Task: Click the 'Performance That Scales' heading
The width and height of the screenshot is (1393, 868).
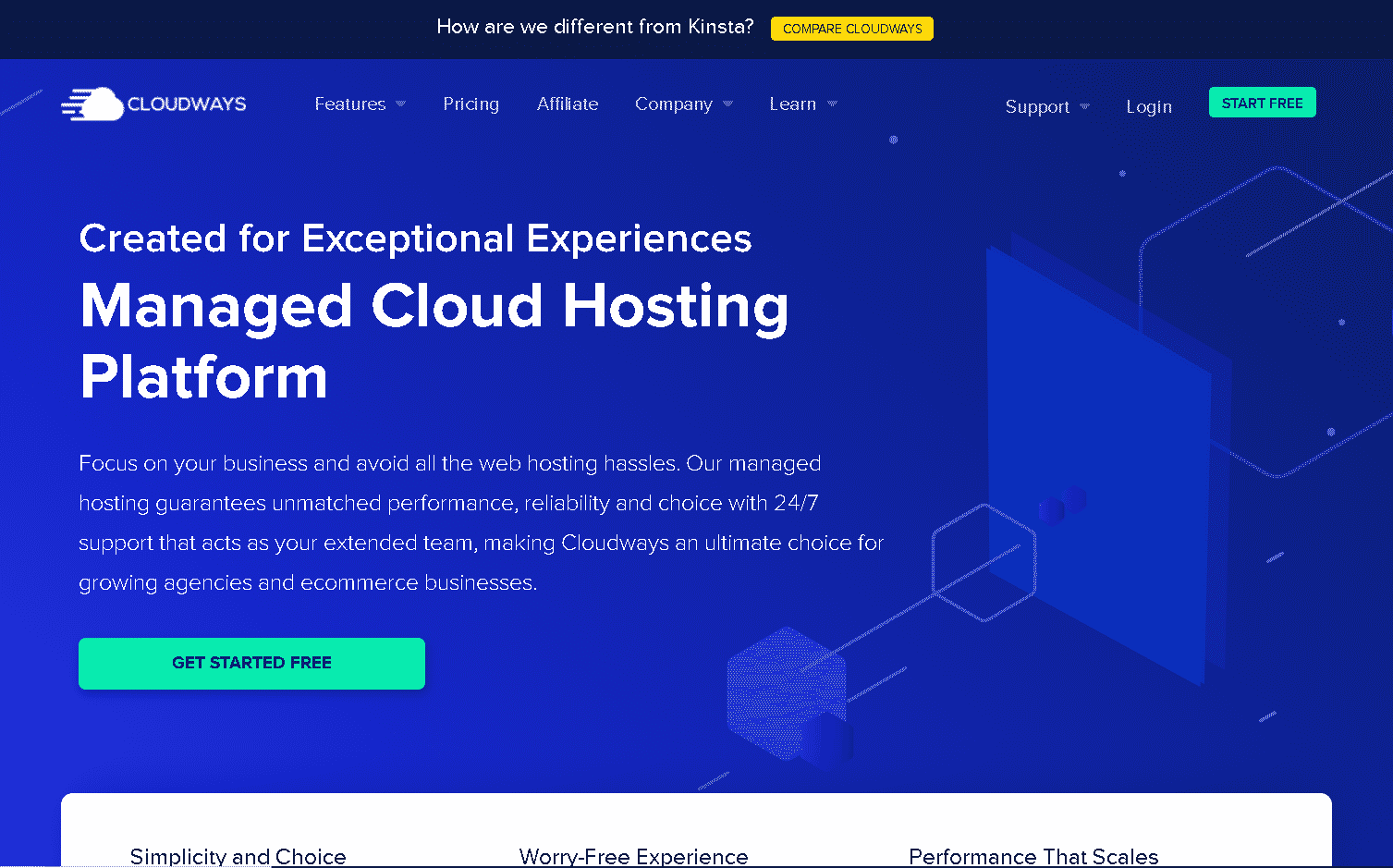Action: (x=1033, y=857)
